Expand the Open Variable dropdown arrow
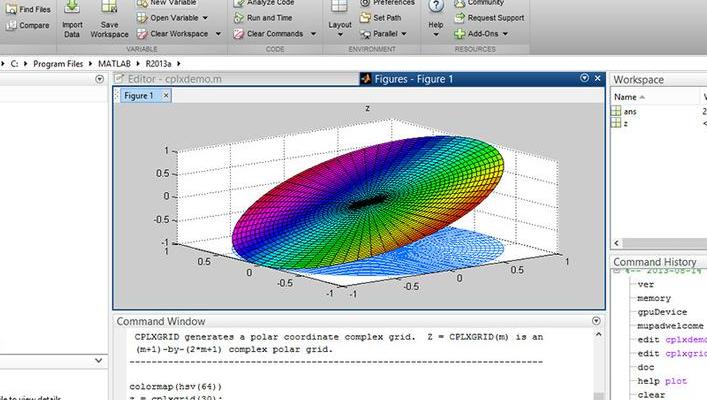707x400 pixels. click(x=205, y=18)
